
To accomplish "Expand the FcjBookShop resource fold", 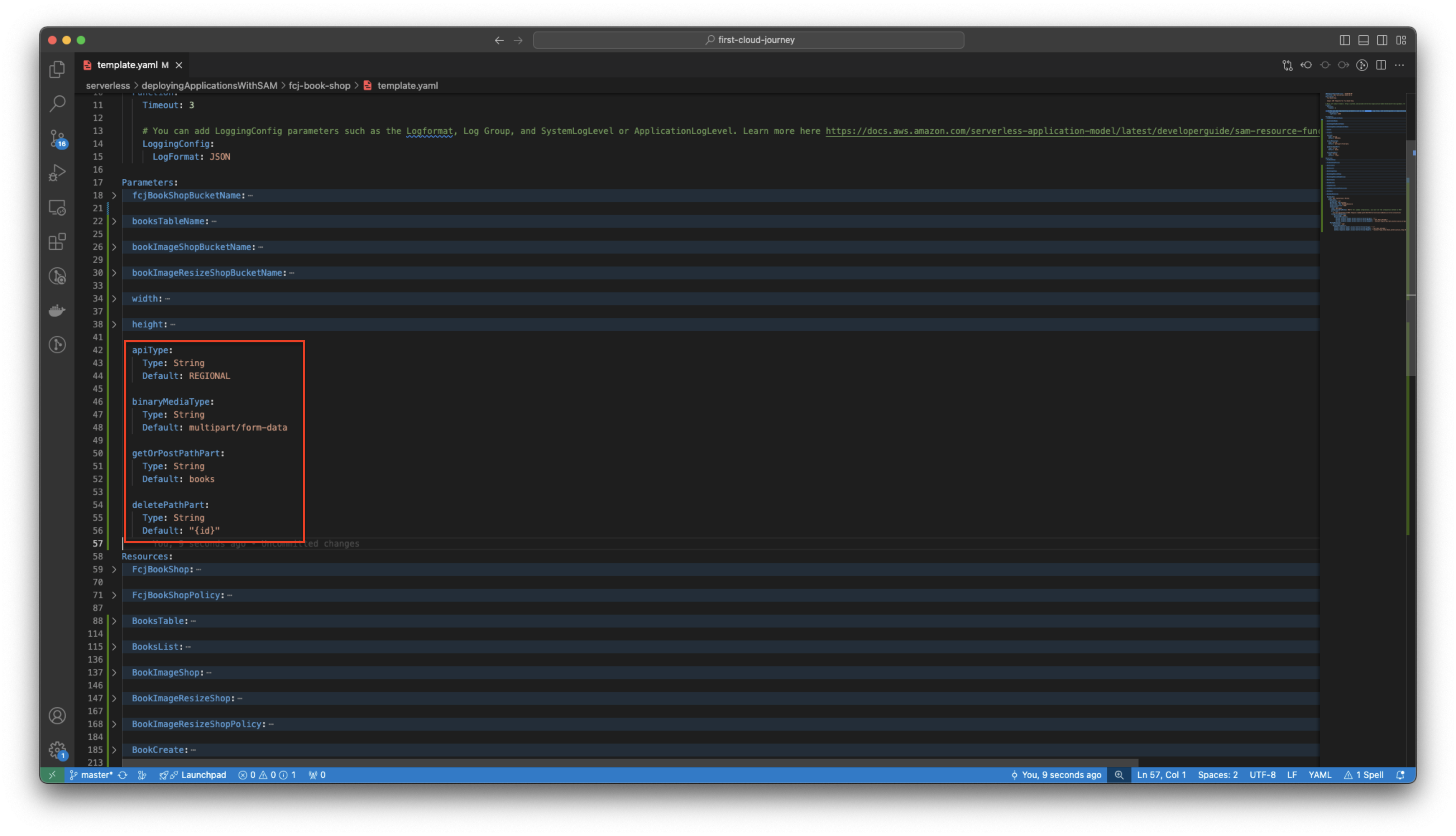I will coord(114,570).
